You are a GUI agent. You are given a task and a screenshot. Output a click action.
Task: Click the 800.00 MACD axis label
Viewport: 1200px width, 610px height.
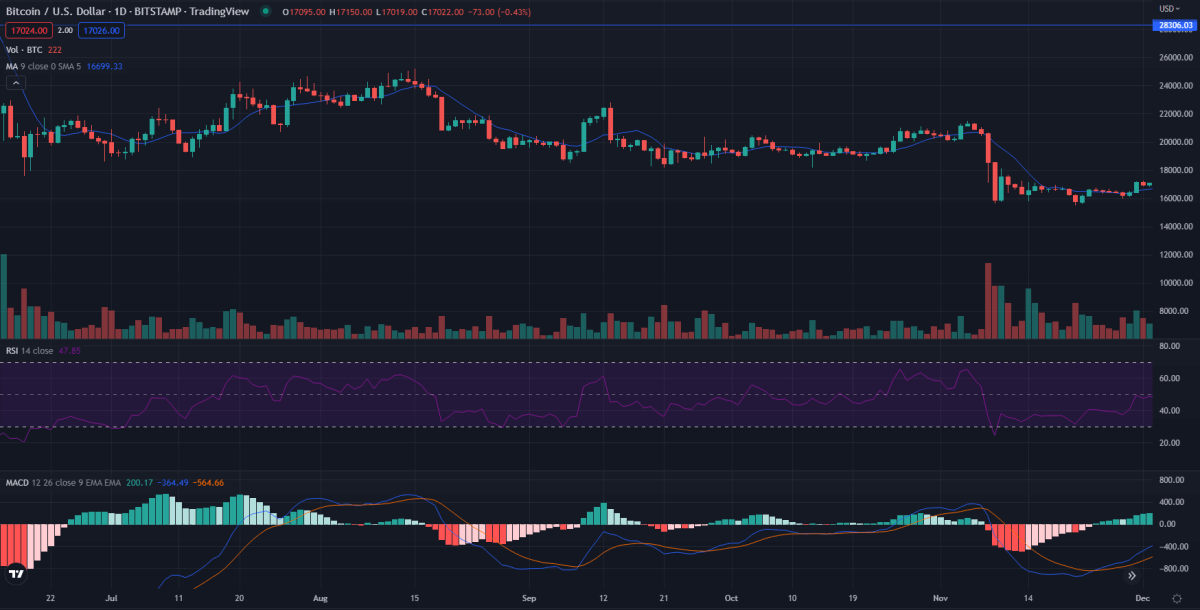(x=1171, y=479)
